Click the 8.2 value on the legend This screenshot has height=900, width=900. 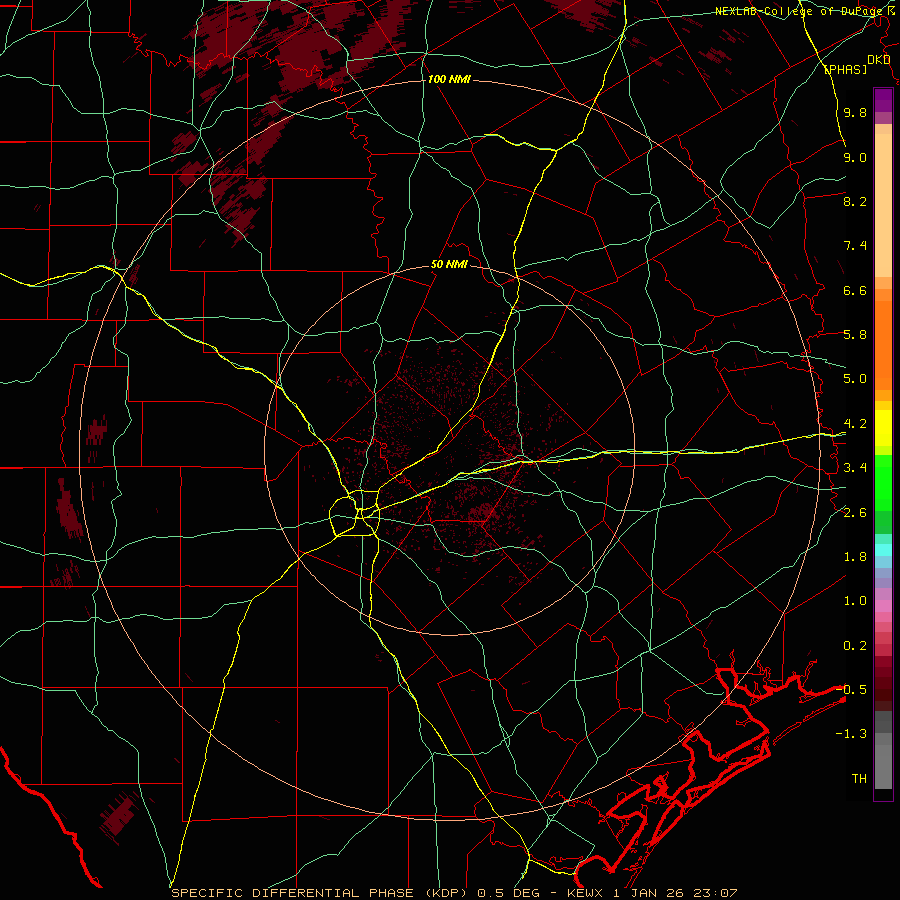(855, 201)
